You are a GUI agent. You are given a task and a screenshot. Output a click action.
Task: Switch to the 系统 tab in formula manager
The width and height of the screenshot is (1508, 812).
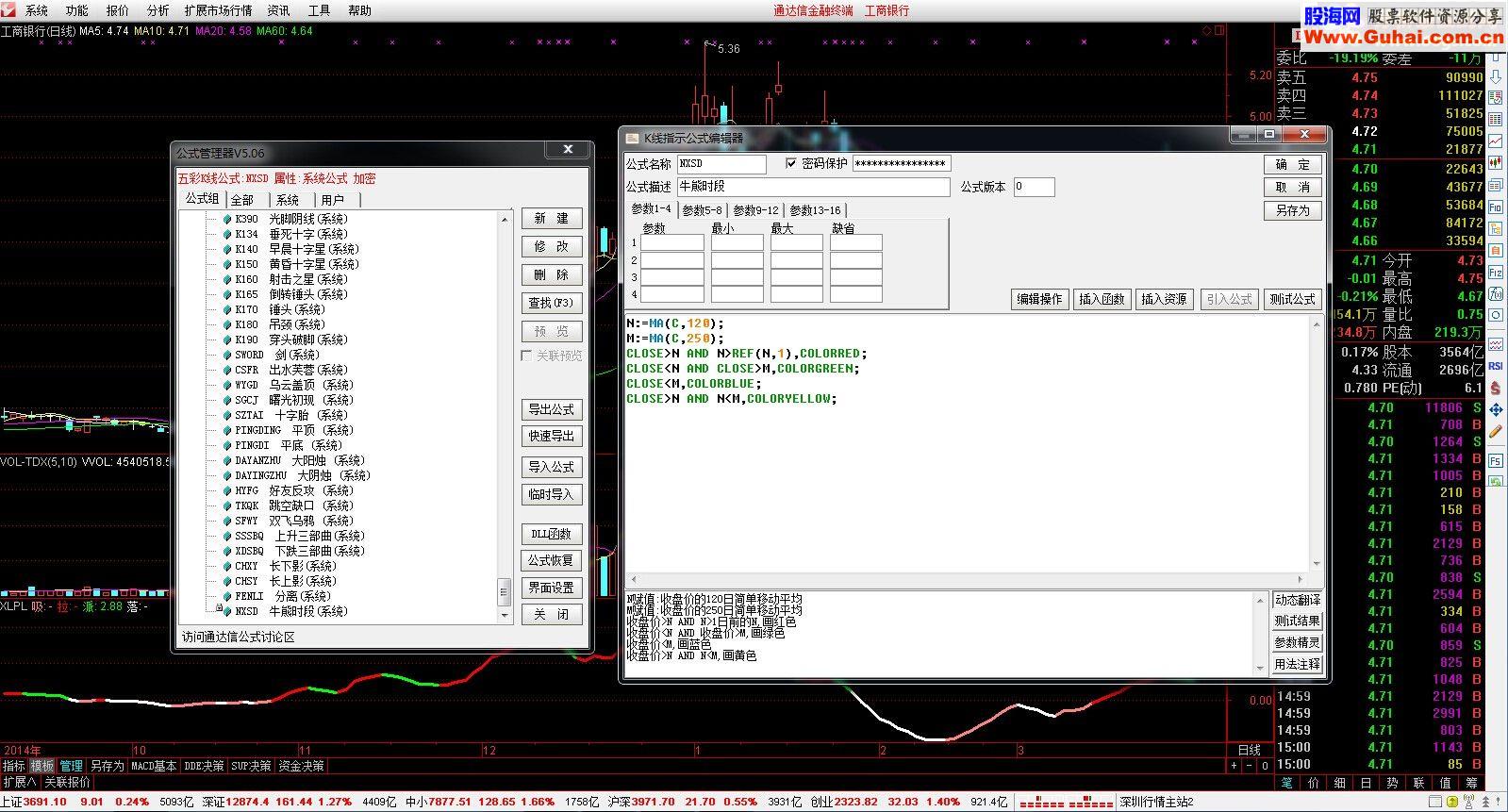pyautogui.click(x=293, y=200)
